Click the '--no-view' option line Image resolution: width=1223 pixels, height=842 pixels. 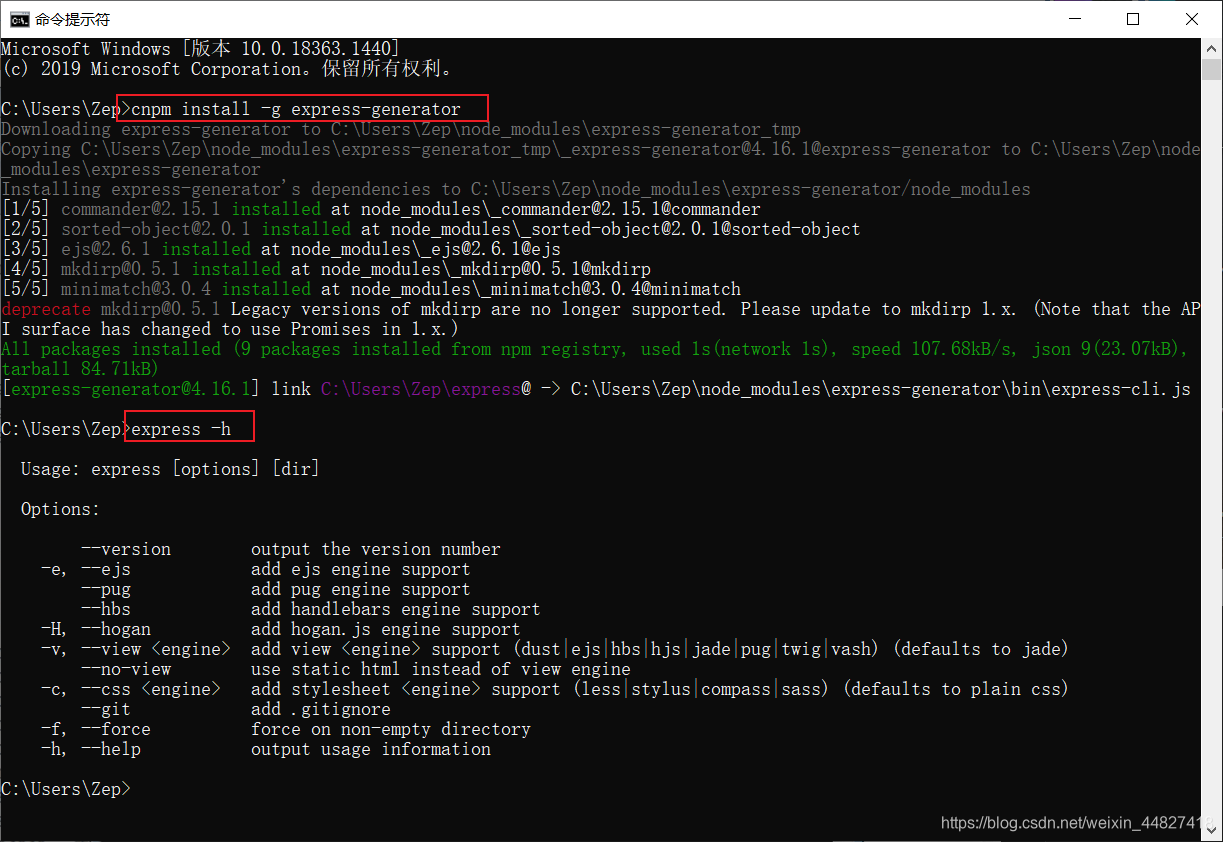pyautogui.click(x=355, y=669)
